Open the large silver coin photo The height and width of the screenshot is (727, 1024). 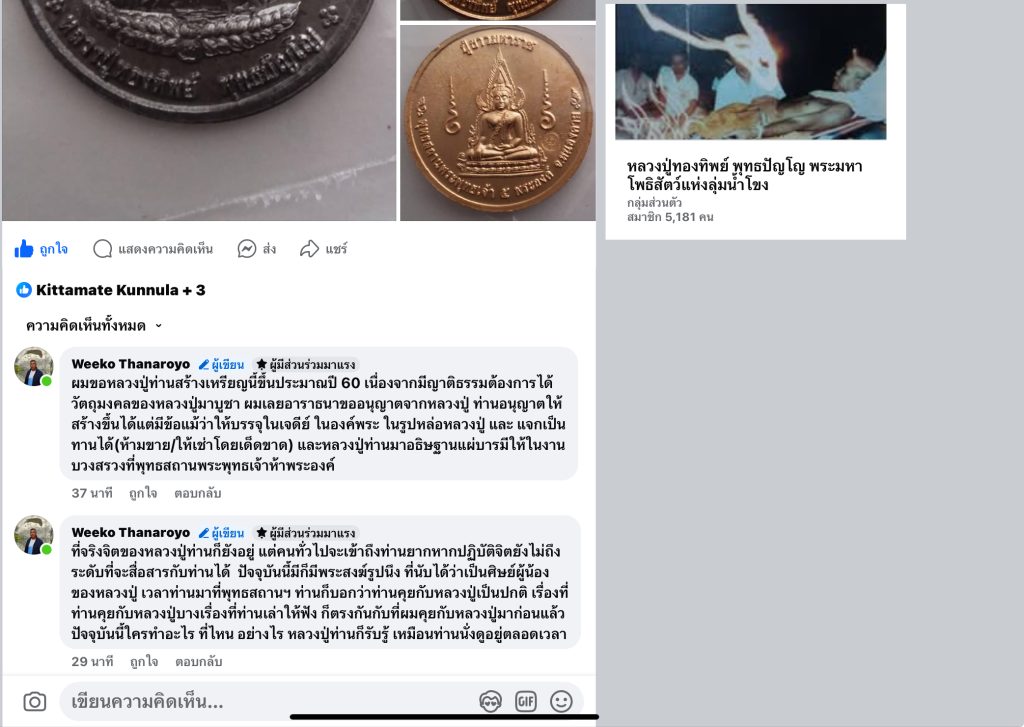(x=199, y=110)
